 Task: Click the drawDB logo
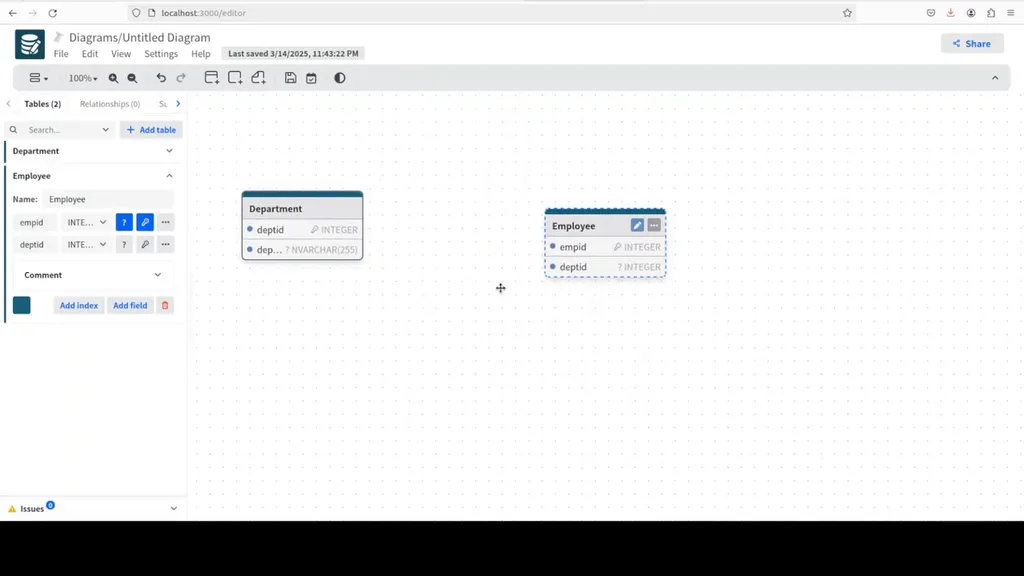(x=30, y=44)
